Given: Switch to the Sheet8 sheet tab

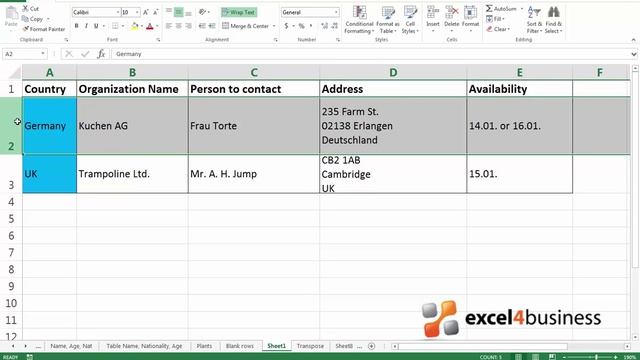Looking at the screenshot, I should point(344,346).
